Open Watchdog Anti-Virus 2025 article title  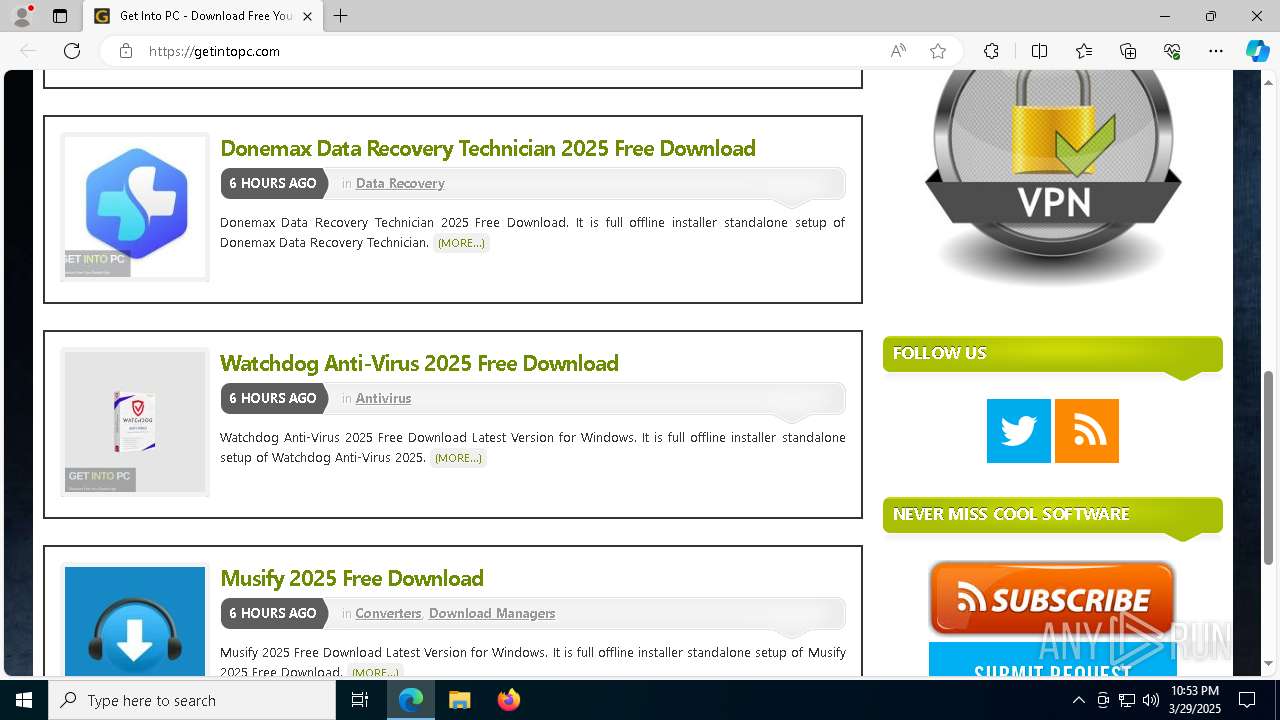(419, 363)
